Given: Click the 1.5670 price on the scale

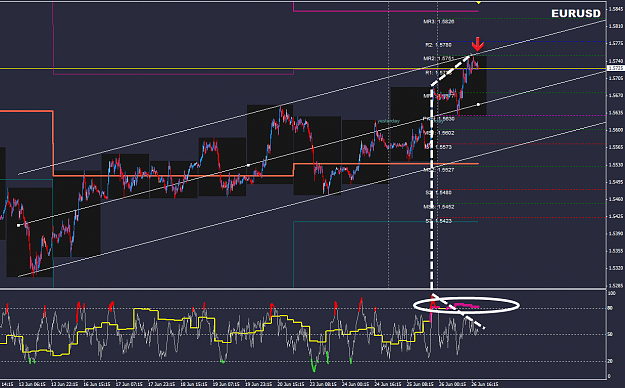Looking at the screenshot, I should [616, 95].
